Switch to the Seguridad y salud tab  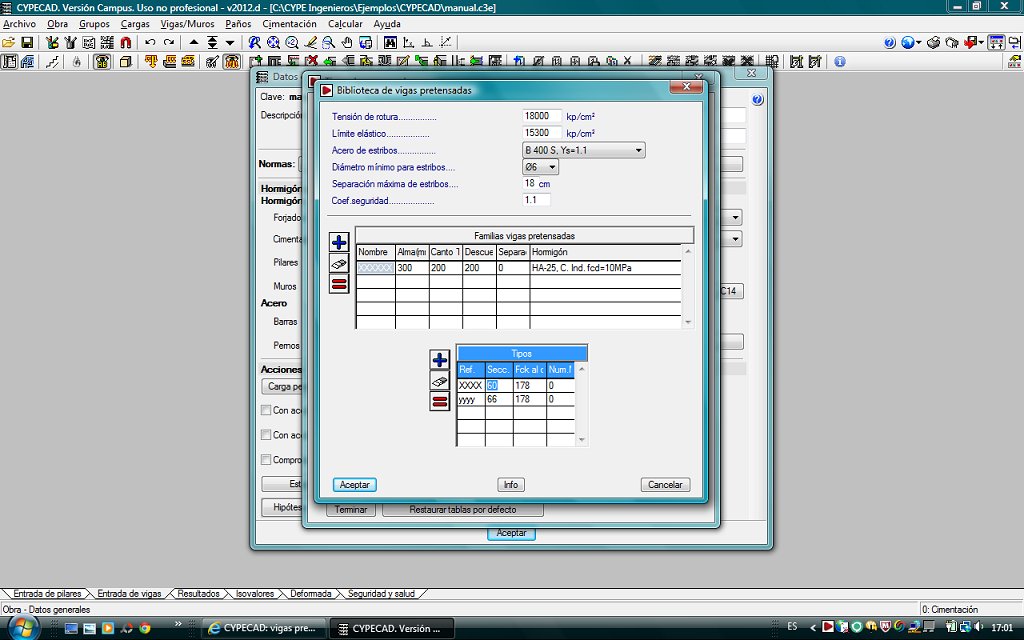(381, 594)
